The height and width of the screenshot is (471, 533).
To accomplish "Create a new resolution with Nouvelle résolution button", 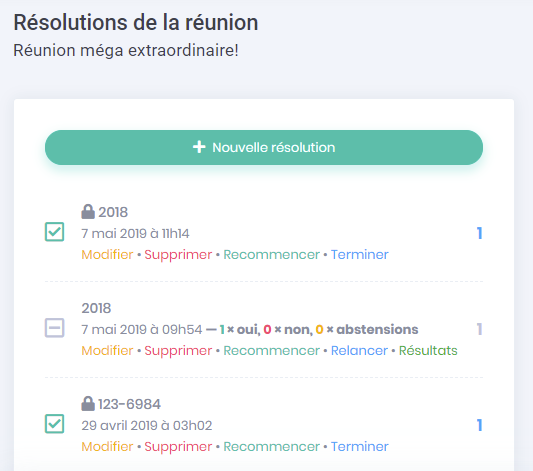I will coord(264,147).
